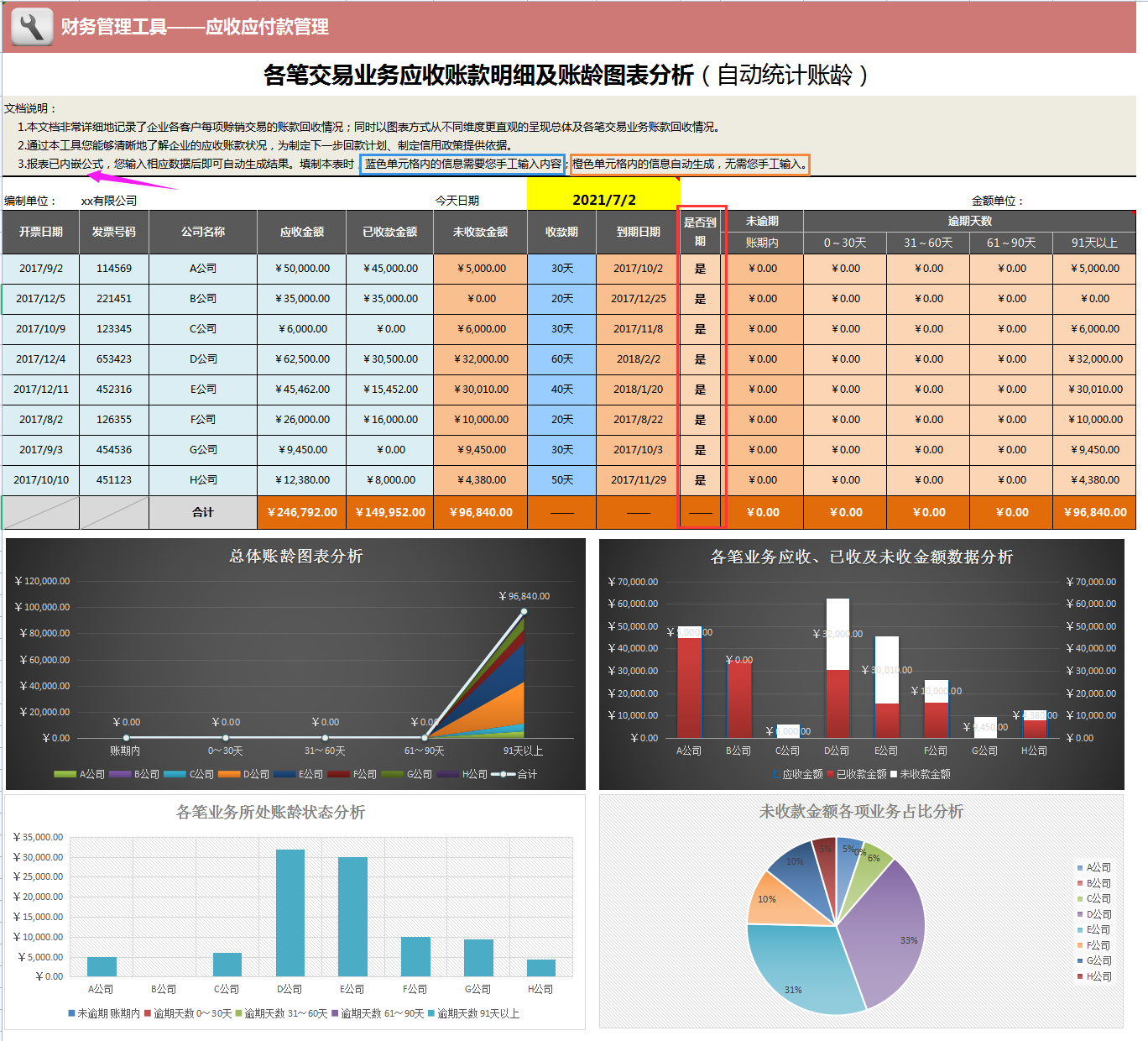Select invoice number 123345 cell

click(x=114, y=329)
